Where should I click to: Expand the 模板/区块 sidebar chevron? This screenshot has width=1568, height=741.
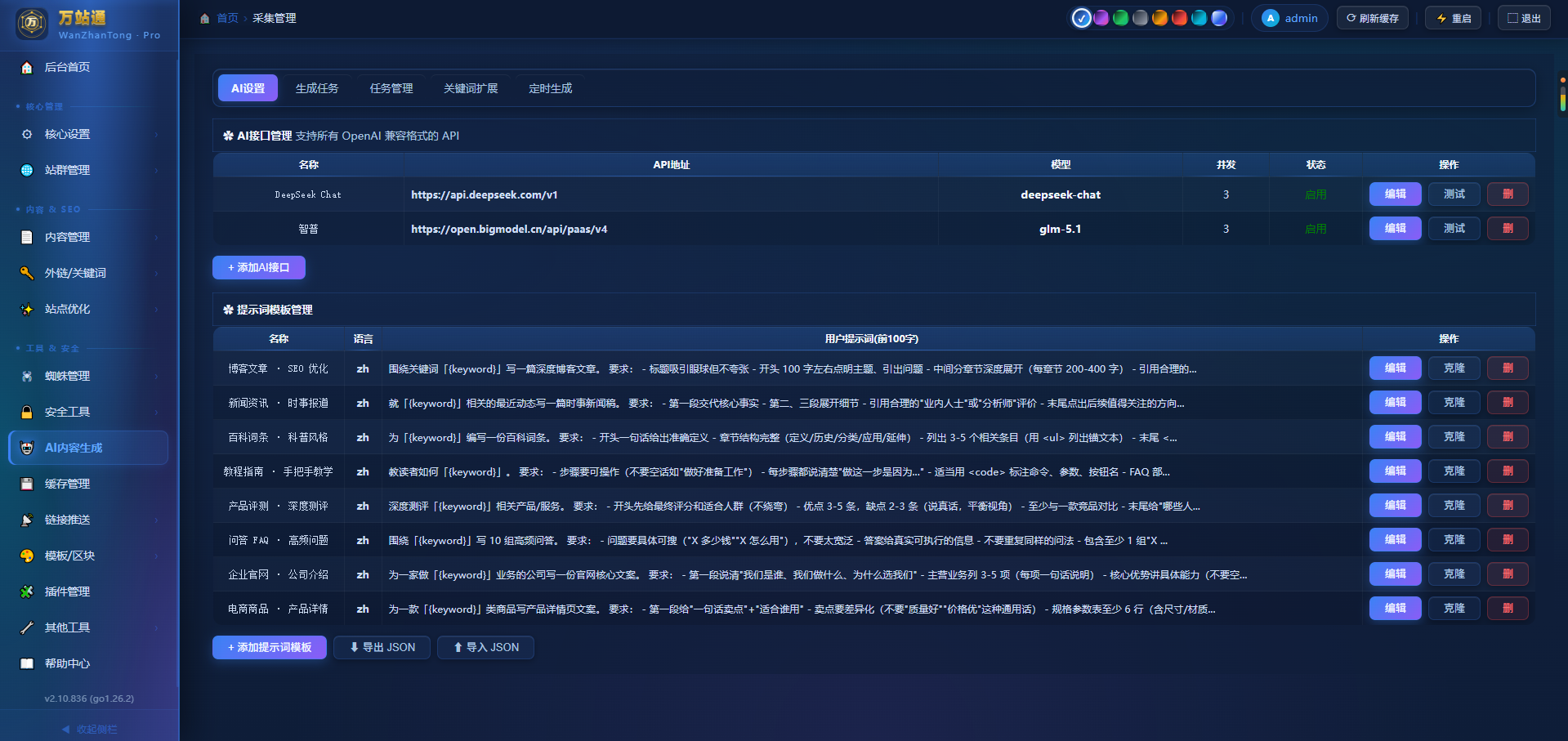point(156,556)
